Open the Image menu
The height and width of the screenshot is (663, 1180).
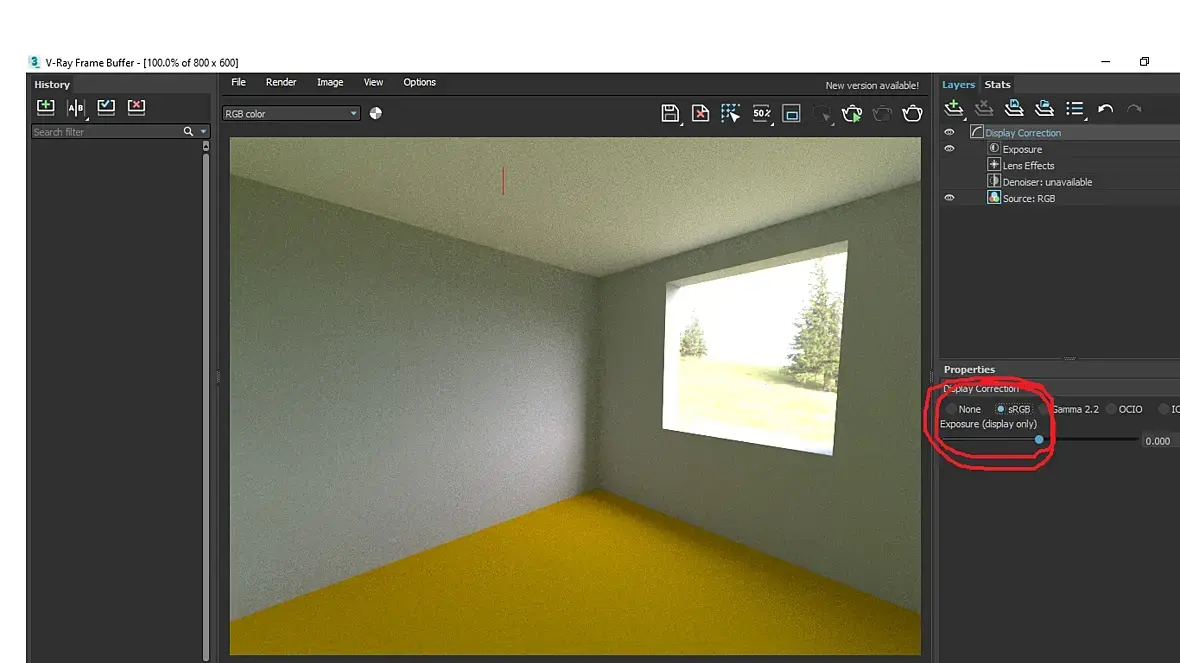click(330, 82)
